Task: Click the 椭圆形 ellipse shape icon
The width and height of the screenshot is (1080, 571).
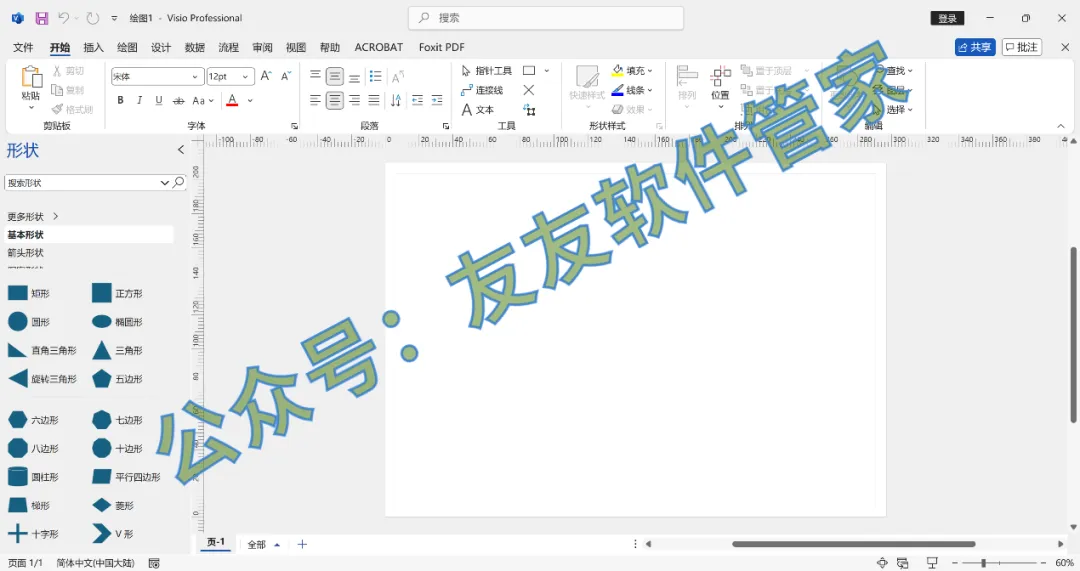Action: 101,322
